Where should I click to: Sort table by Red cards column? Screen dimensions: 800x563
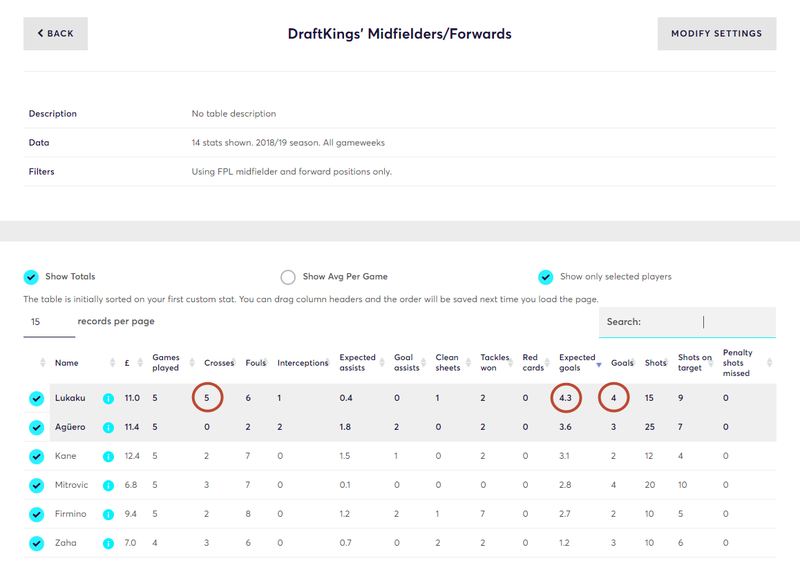[533, 363]
